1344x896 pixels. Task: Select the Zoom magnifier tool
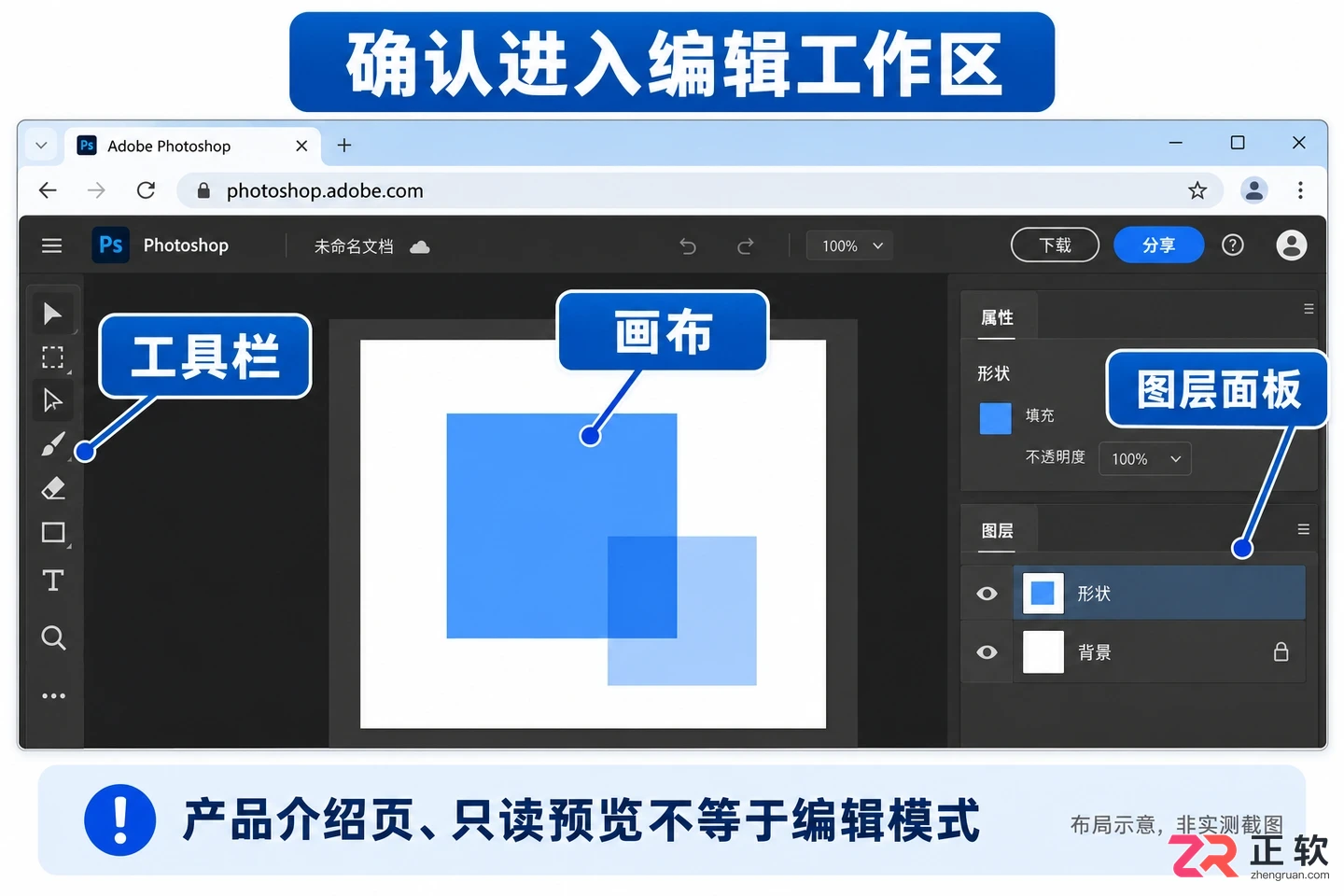(53, 637)
